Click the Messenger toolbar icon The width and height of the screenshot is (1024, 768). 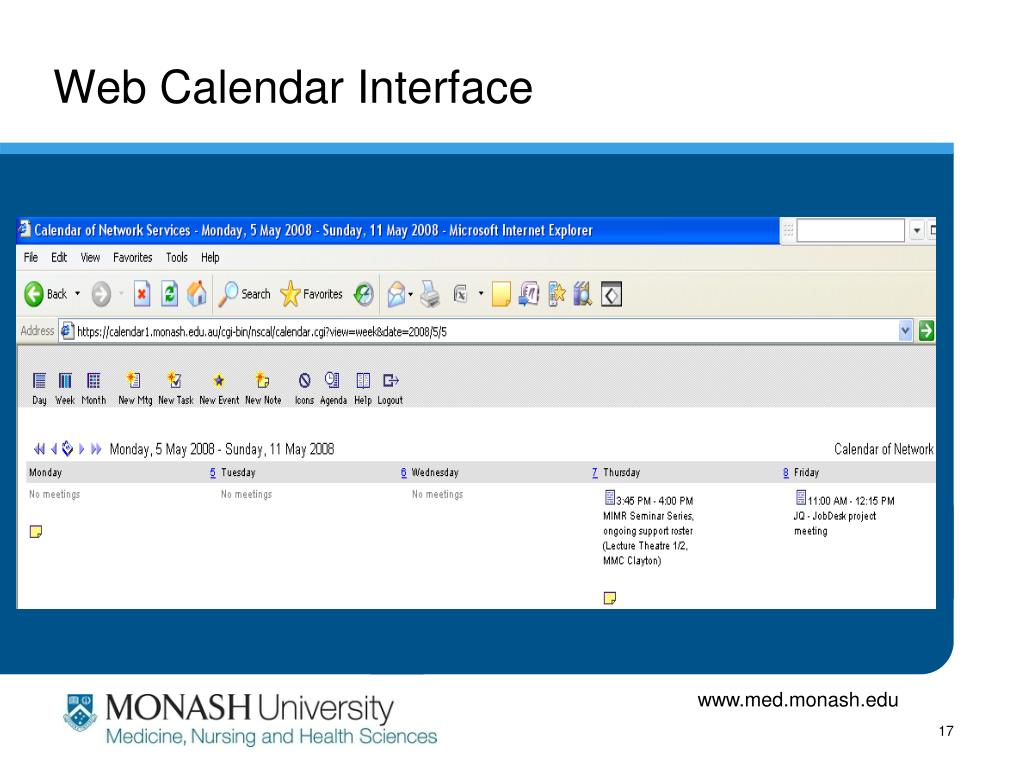(529, 295)
